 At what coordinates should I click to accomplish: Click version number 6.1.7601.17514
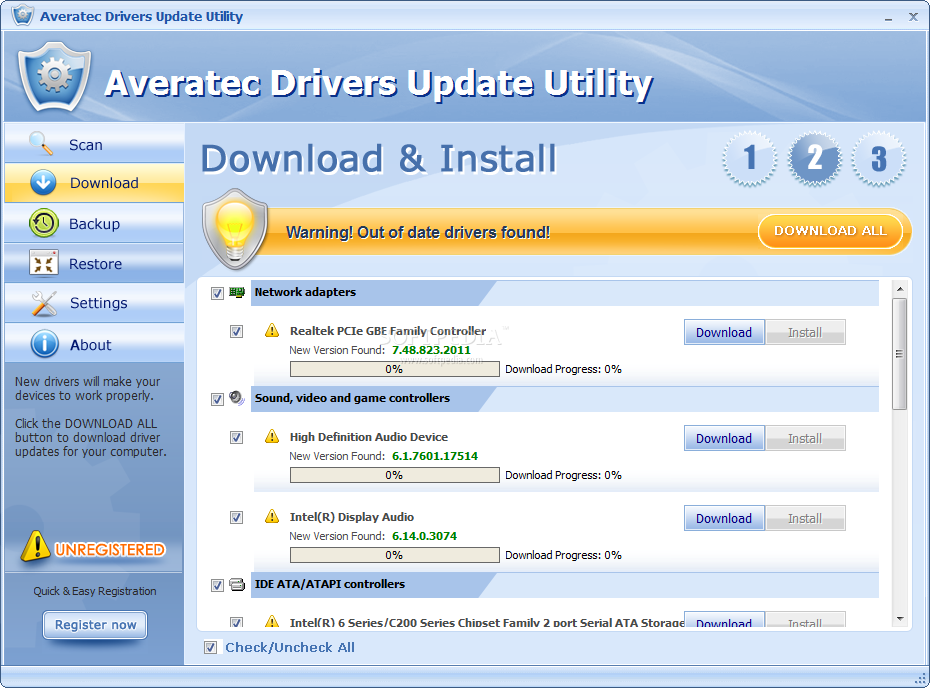coord(435,456)
